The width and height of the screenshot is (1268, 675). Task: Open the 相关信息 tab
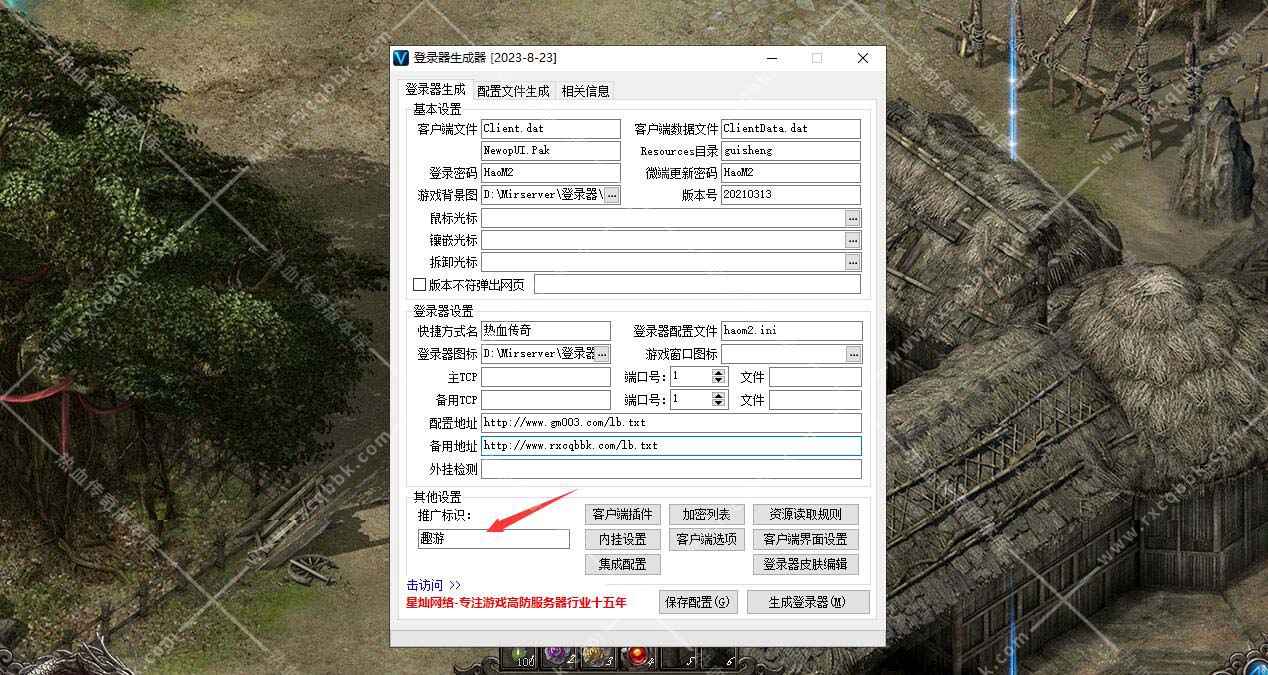585,91
